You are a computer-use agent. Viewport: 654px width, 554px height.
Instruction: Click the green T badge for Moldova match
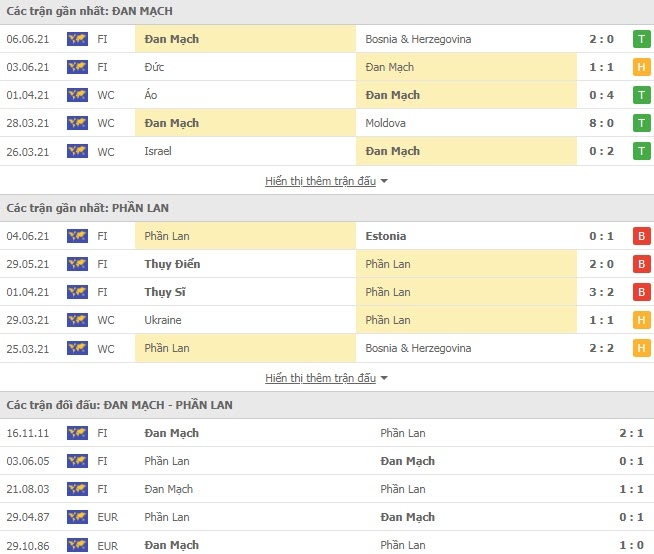(x=641, y=123)
